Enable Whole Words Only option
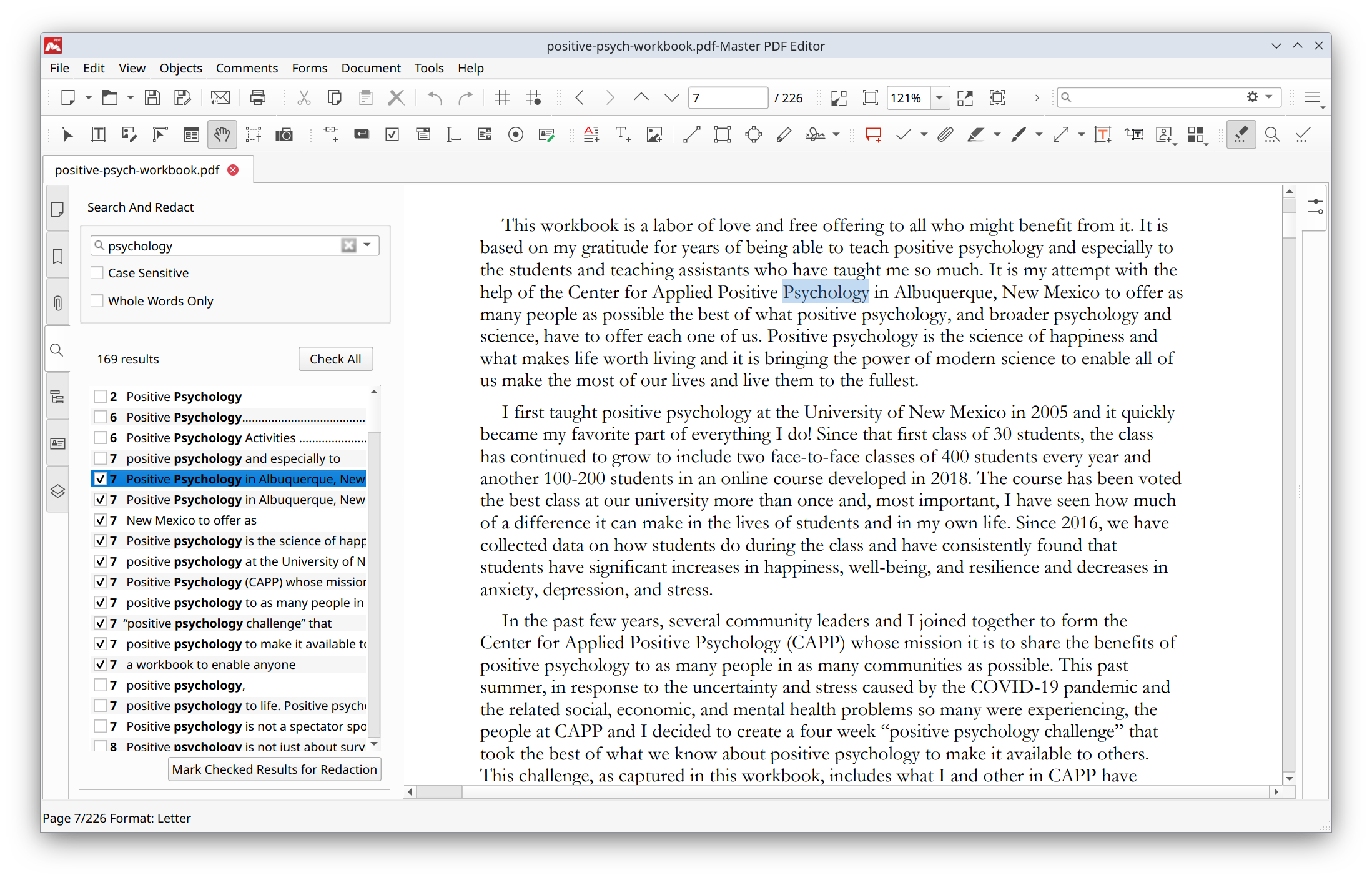Viewport: 1372px width, 880px height. (97, 300)
